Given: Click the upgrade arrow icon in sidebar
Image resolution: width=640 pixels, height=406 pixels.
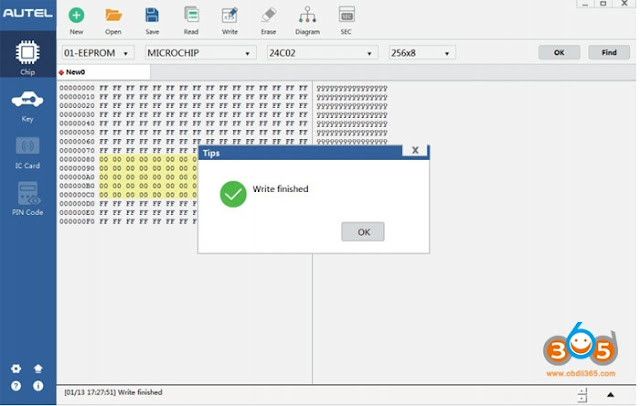Looking at the screenshot, I should (x=38, y=368).
